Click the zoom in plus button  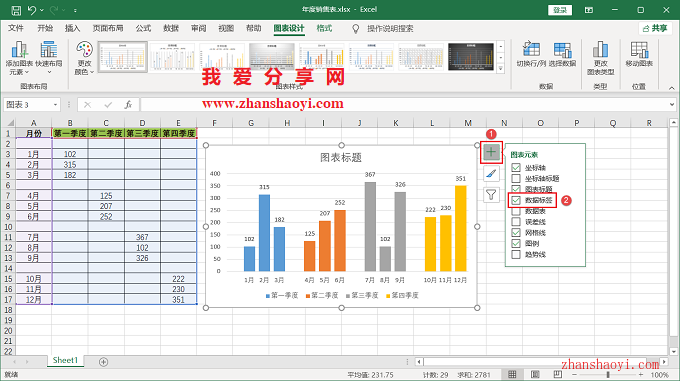tap(641, 374)
